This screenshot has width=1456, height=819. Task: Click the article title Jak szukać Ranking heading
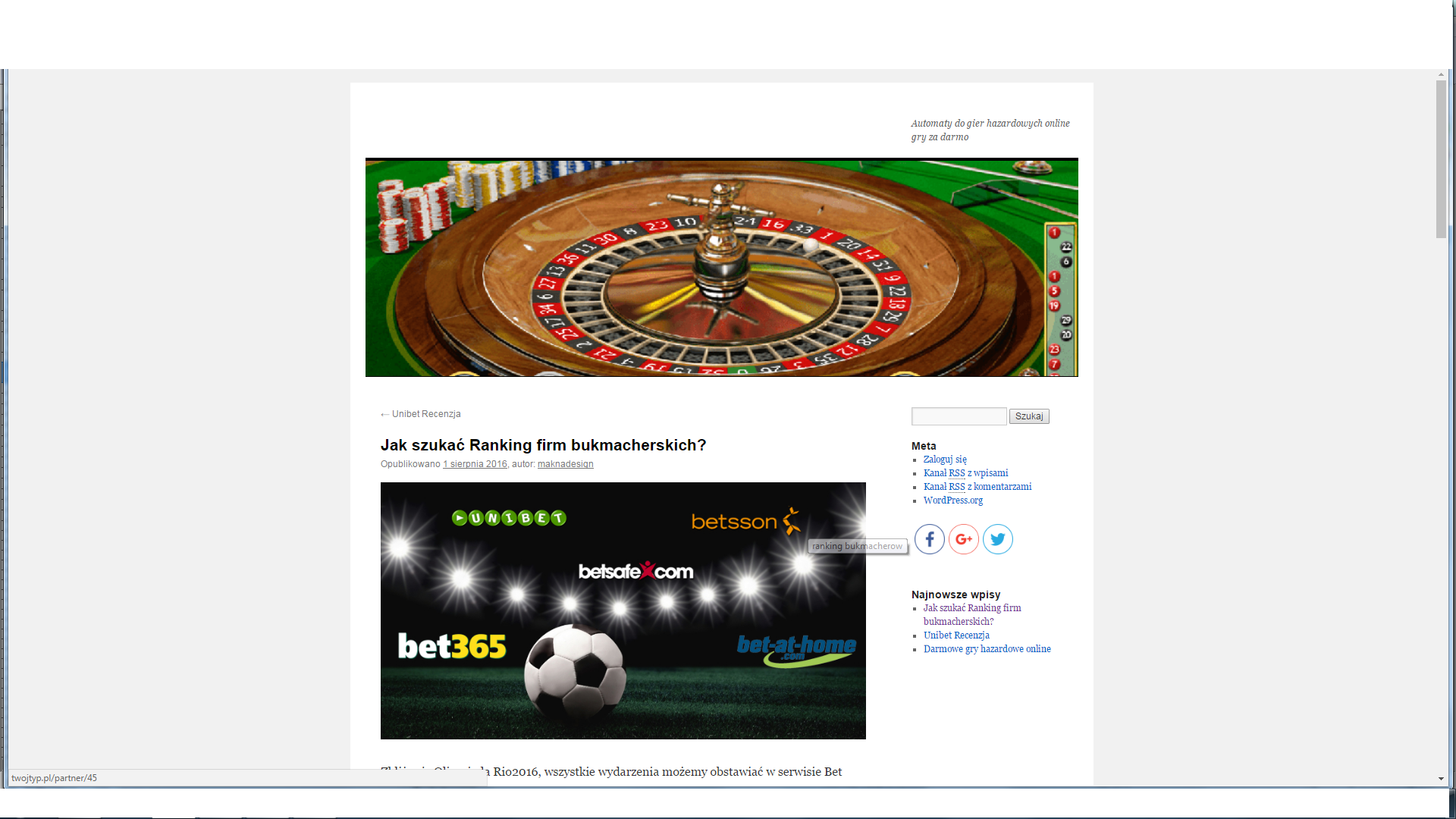click(543, 445)
